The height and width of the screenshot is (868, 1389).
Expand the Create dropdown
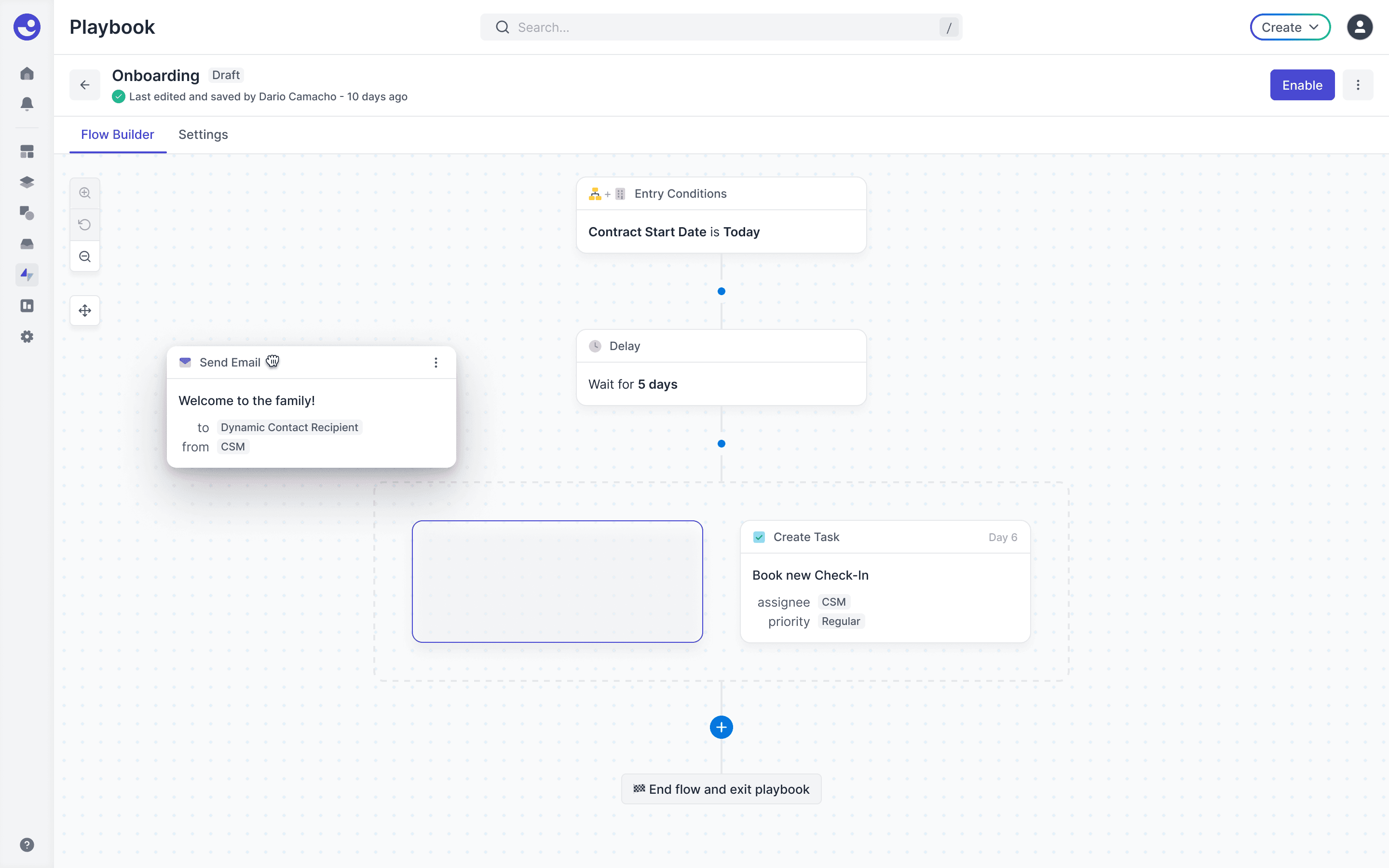1290,27
